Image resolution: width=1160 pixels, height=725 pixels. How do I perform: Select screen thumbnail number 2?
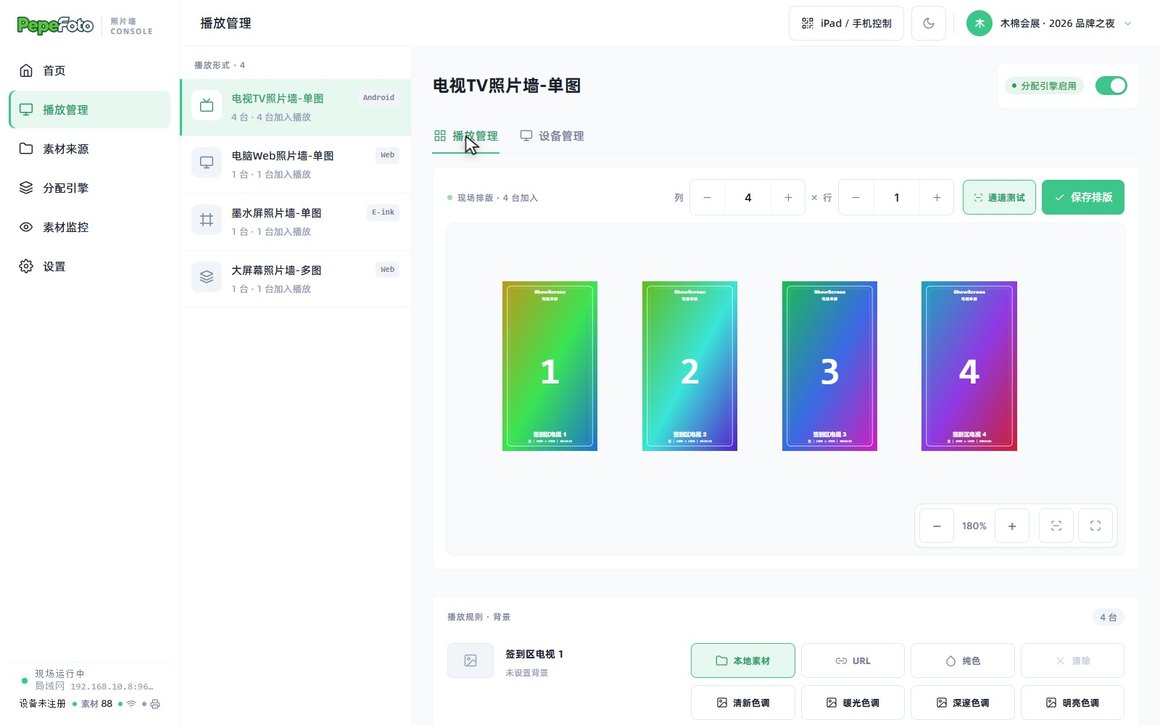coord(689,366)
